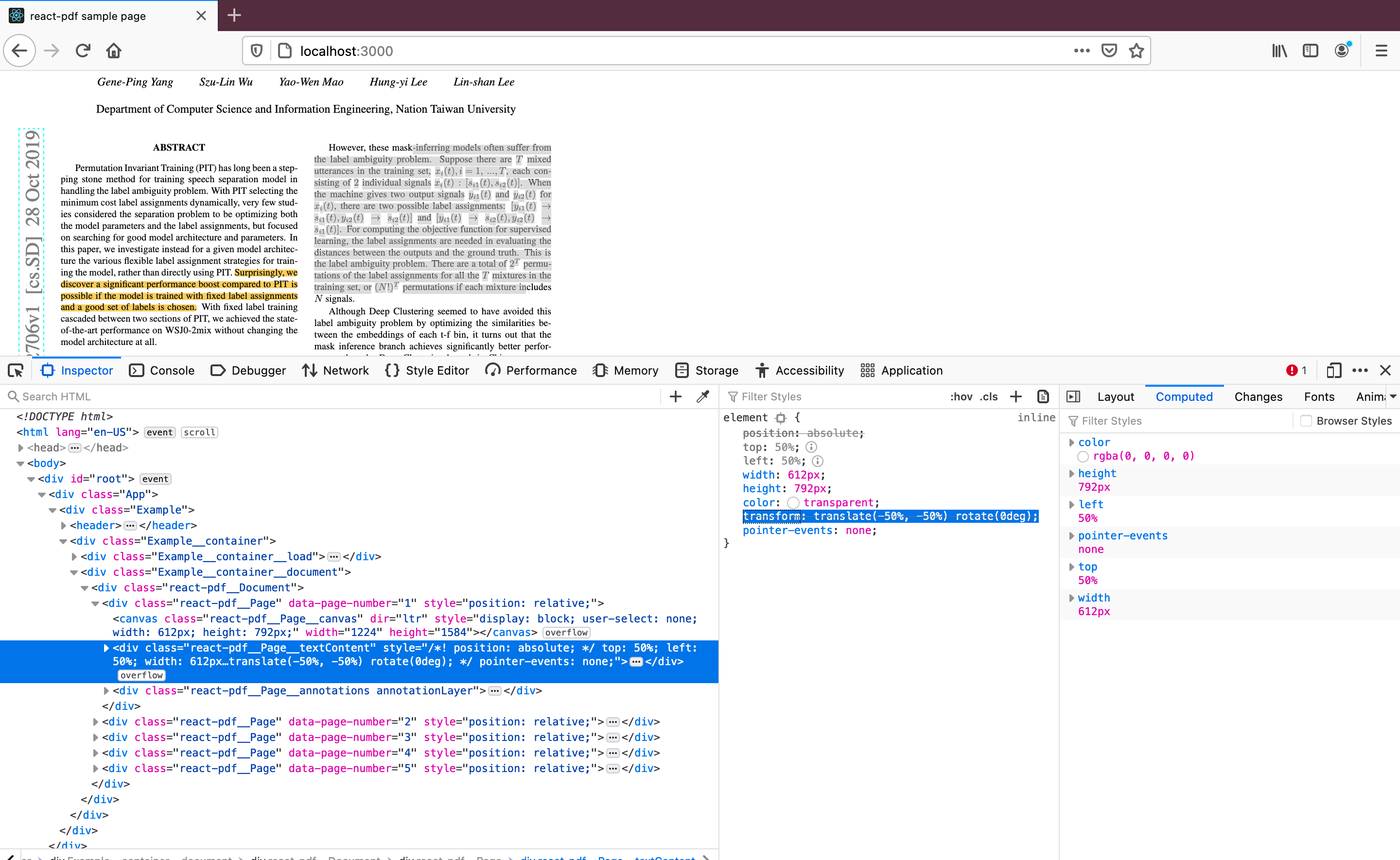
Task: Select the node picker tool
Action: [x=16, y=370]
